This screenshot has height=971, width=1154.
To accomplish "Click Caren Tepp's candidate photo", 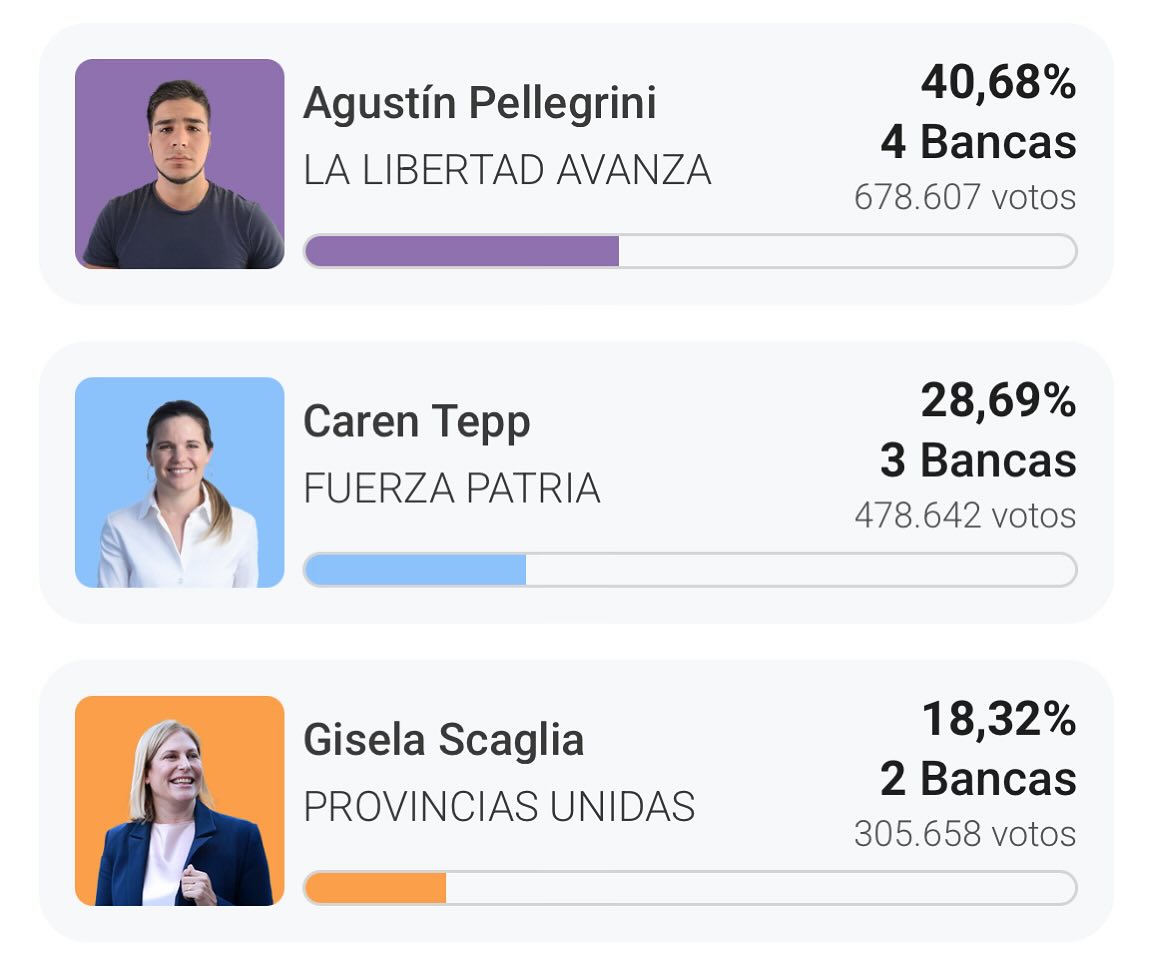I will point(180,482).
